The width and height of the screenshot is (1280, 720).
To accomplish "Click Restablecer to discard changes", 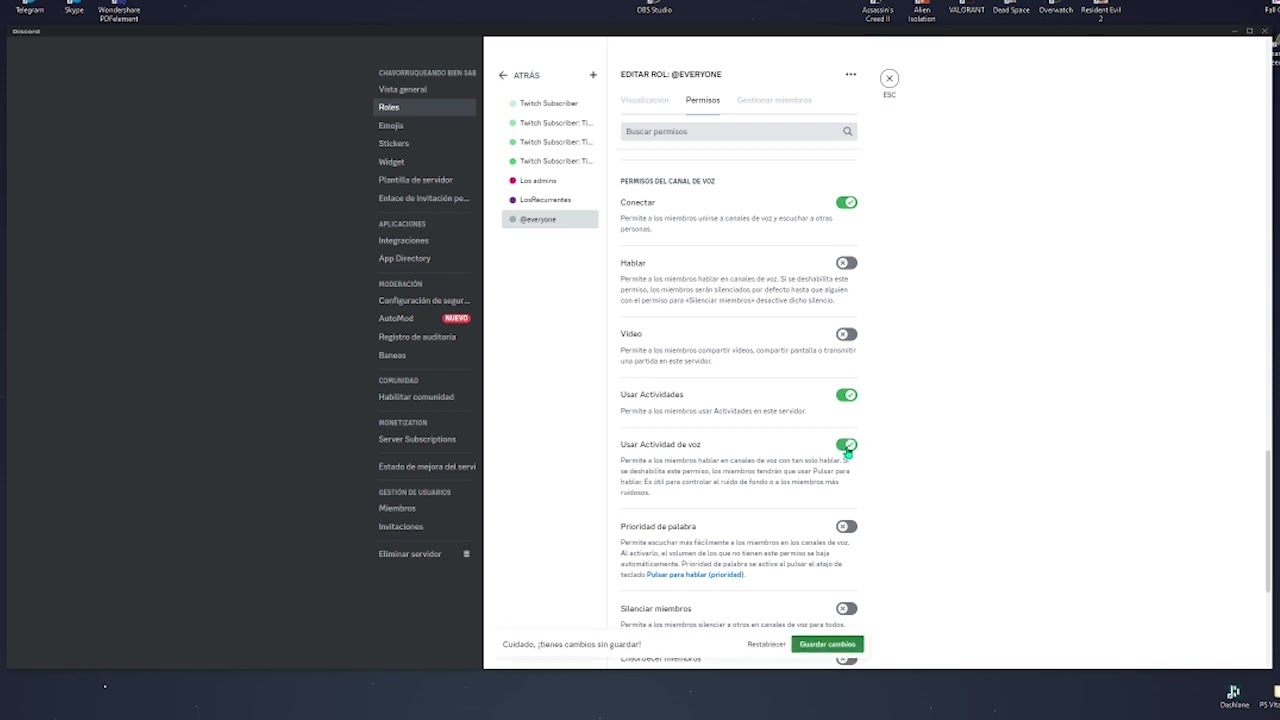I will 766,644.
